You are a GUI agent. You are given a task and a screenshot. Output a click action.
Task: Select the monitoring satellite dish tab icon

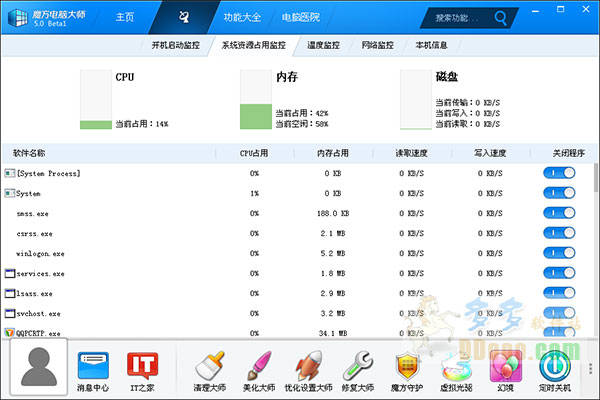[184, 17]
